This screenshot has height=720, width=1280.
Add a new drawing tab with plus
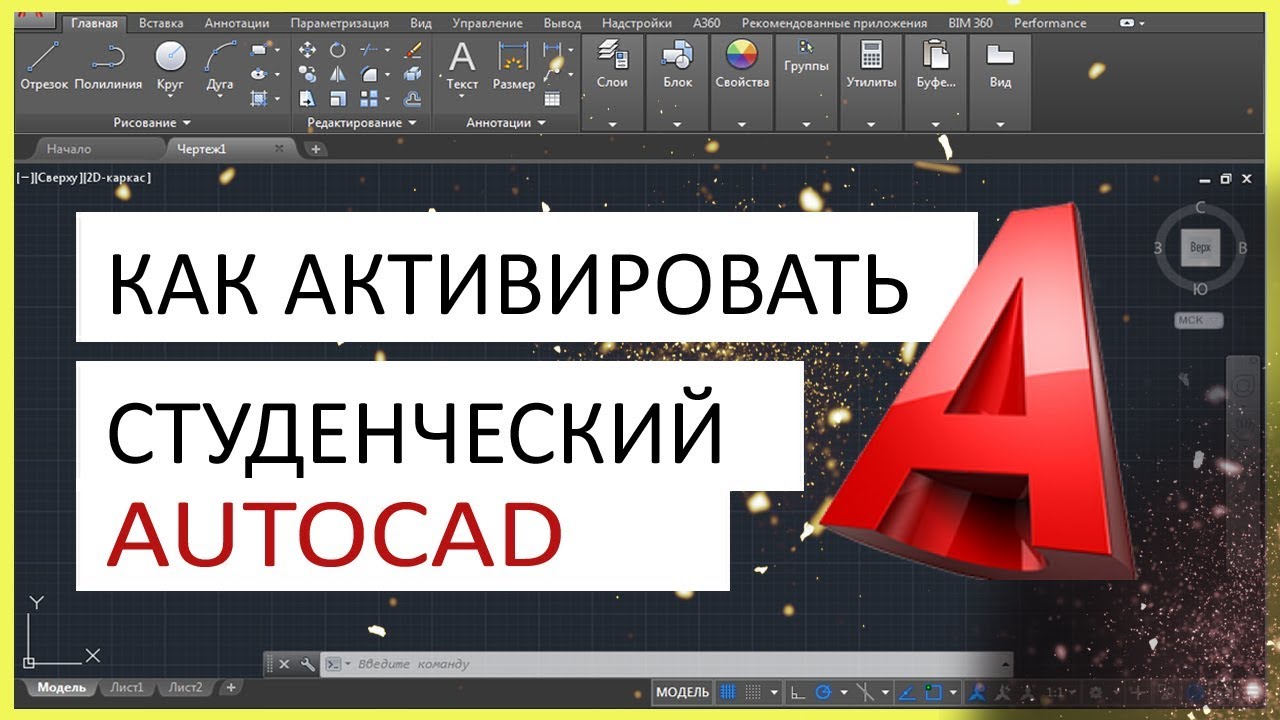coord(316,149)
